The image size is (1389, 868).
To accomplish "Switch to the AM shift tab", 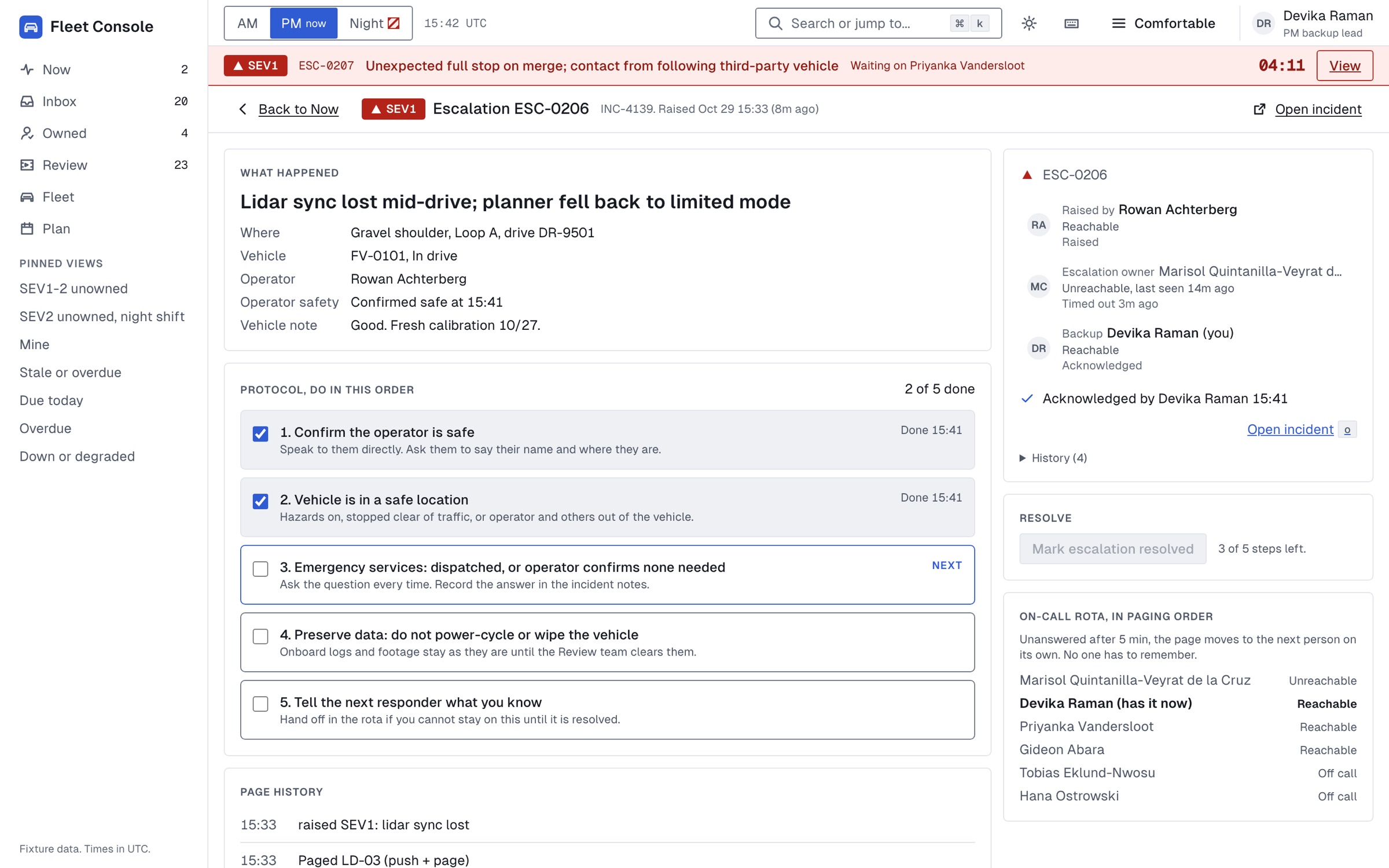I will [248, 23].
